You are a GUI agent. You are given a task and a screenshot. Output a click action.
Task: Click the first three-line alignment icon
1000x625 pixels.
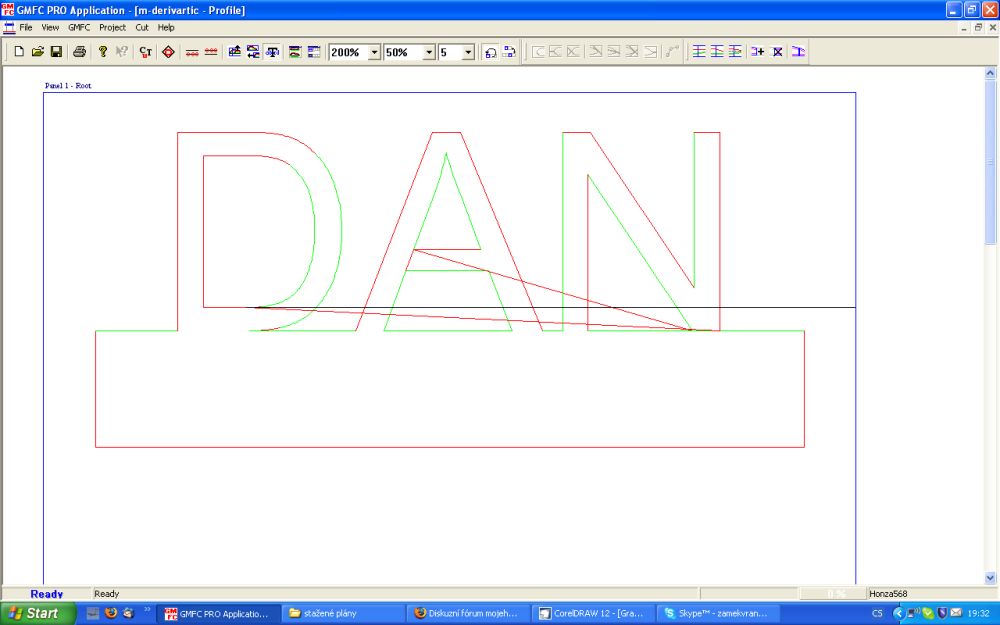coord(699,51)
